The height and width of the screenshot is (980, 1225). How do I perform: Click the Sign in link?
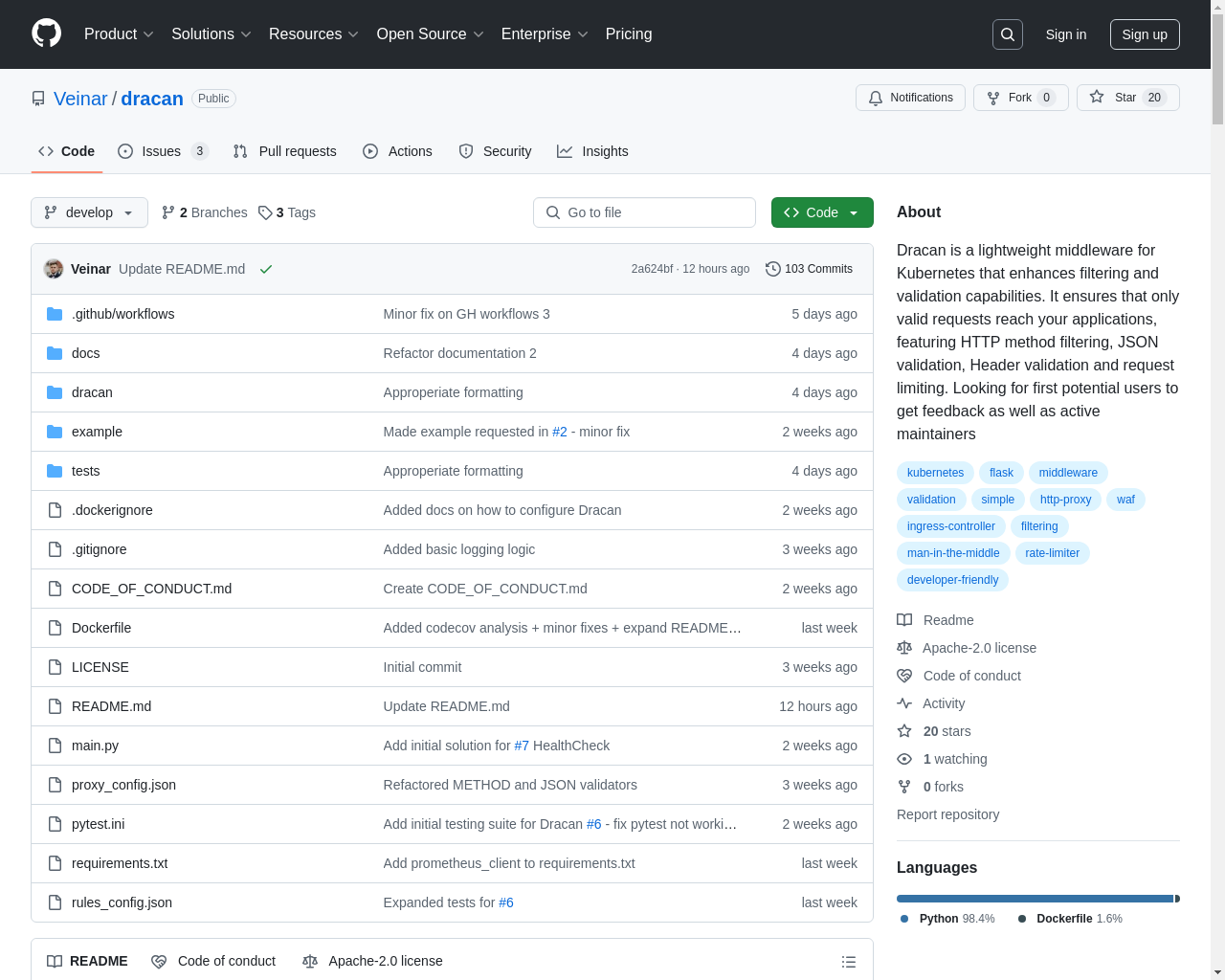pyautogui.click(x=1066, y=34)
